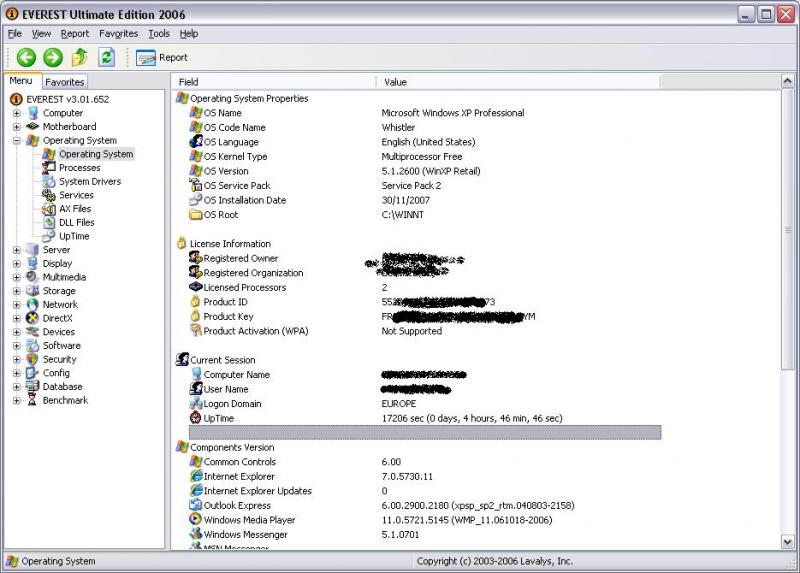Expand the Server tree node
This screenshot has height=573, width=800.
point(17,250)
